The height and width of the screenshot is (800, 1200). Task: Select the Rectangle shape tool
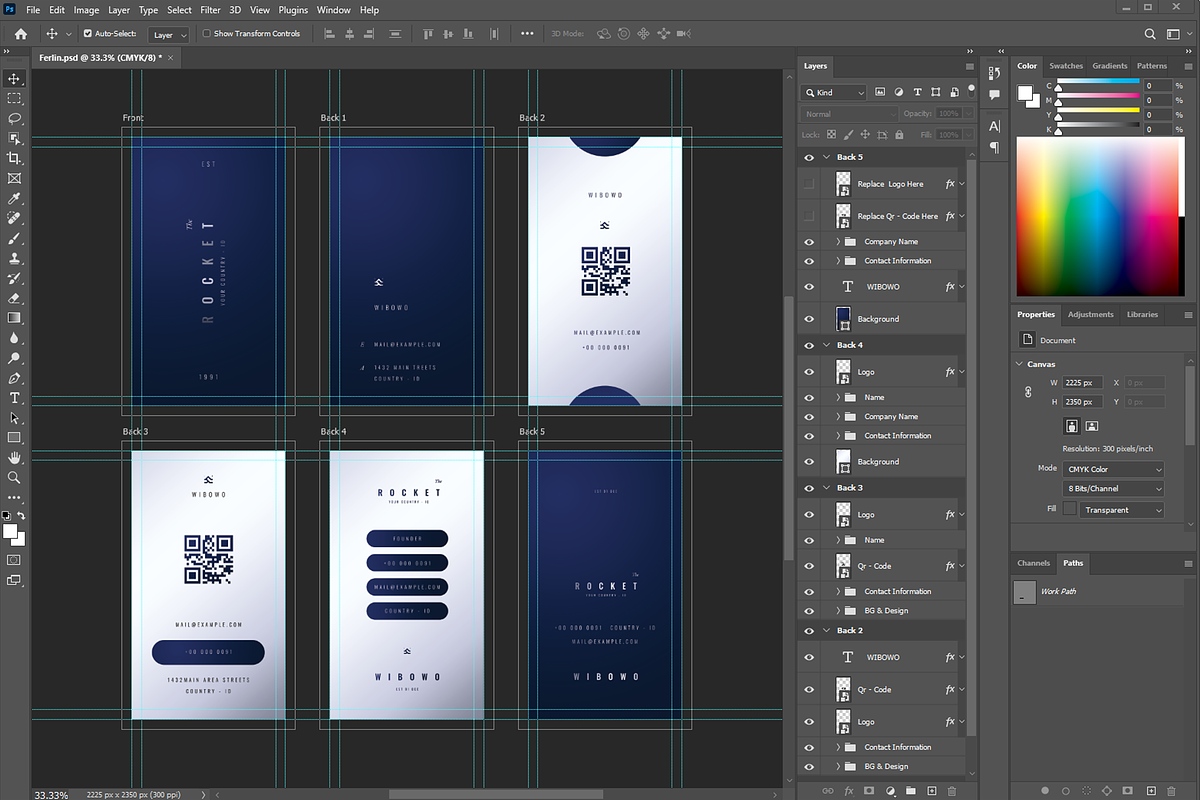(14, 438)
